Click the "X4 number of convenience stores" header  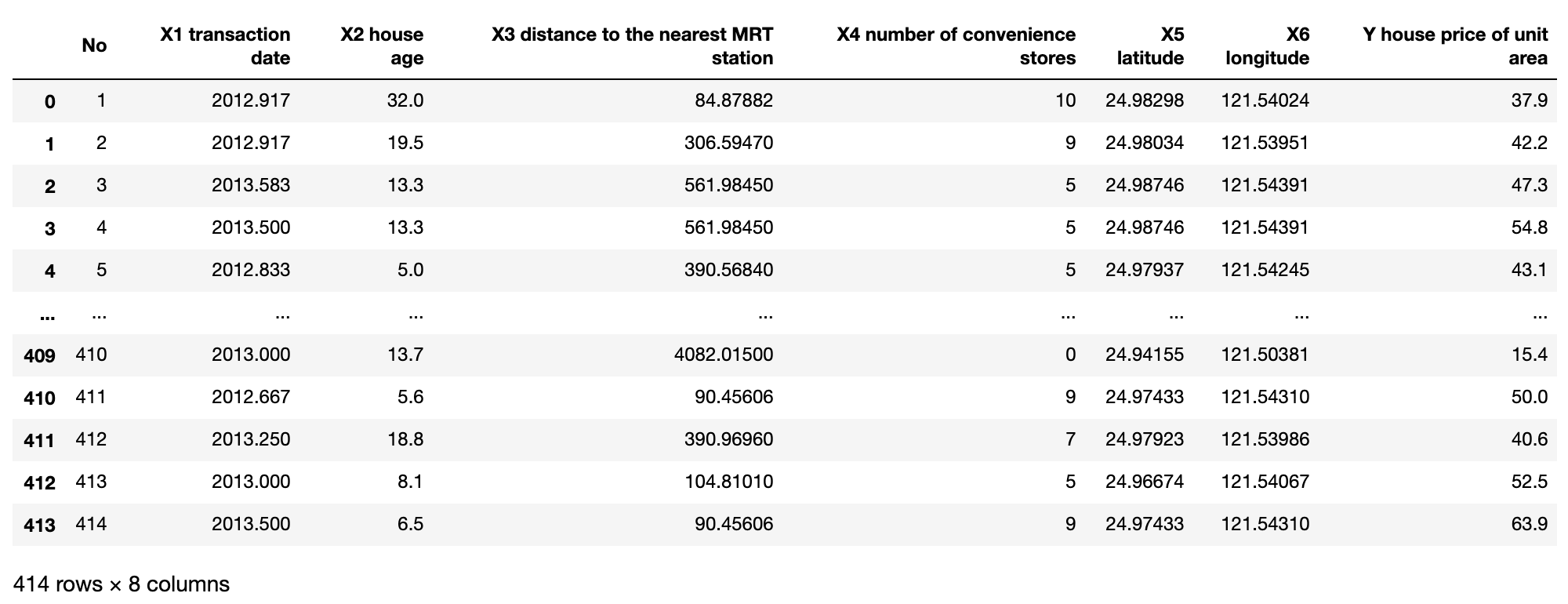coord(956,45)
